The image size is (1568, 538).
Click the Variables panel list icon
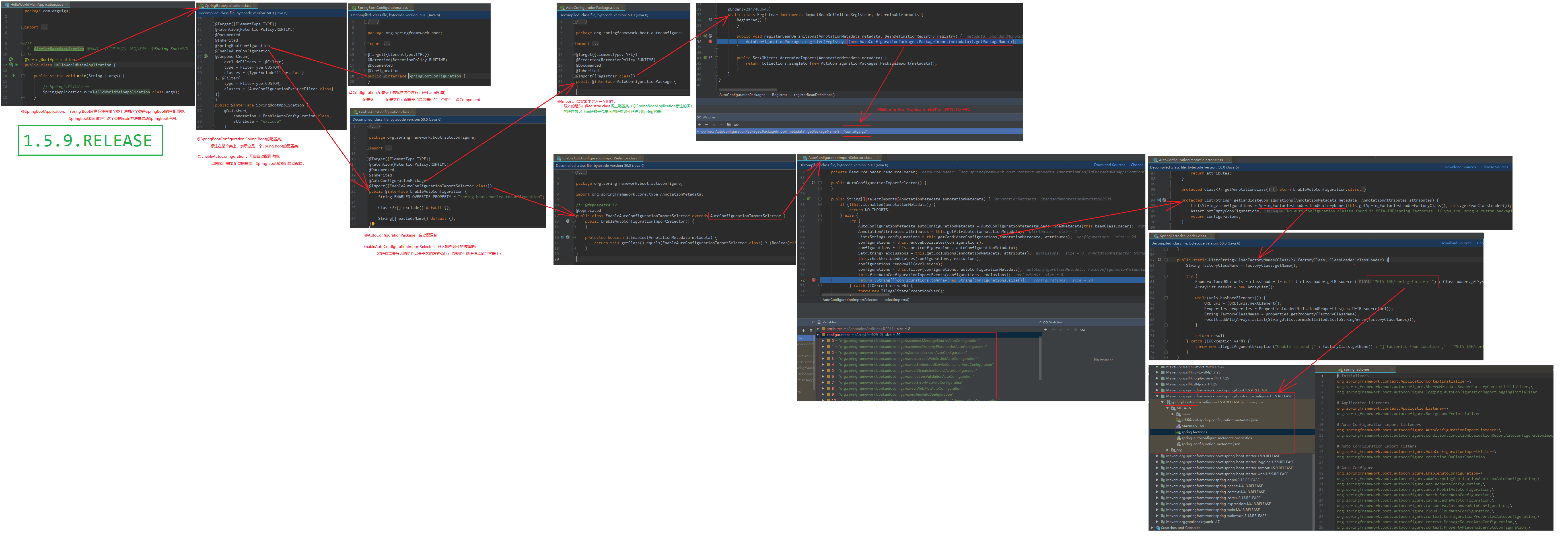coord(819,323)
